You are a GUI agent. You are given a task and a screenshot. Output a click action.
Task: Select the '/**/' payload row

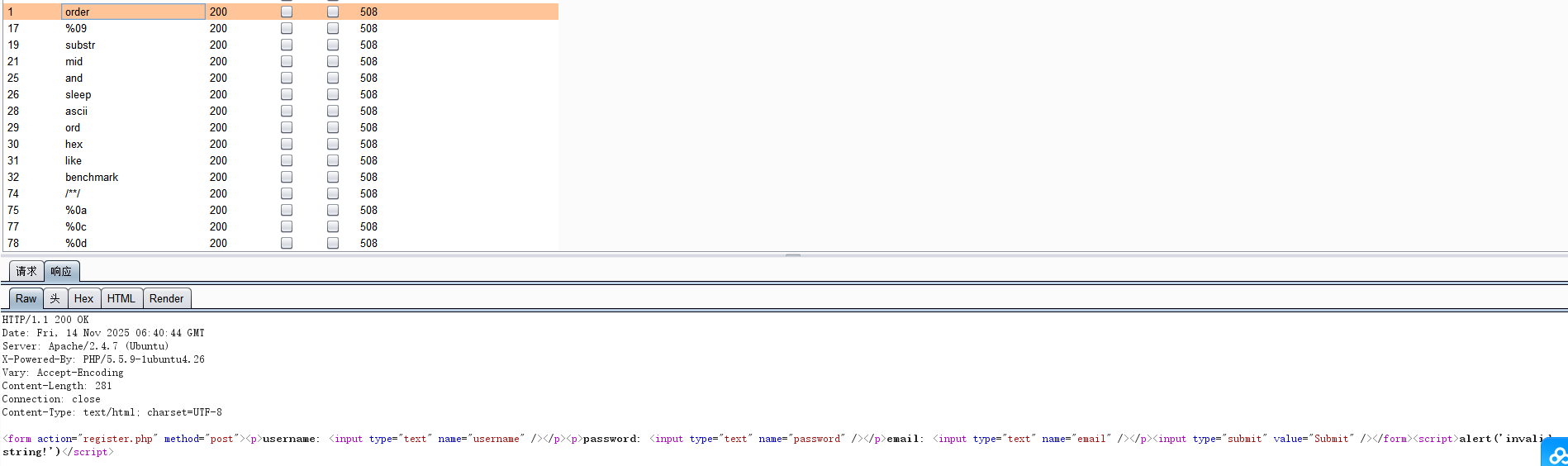73,193
